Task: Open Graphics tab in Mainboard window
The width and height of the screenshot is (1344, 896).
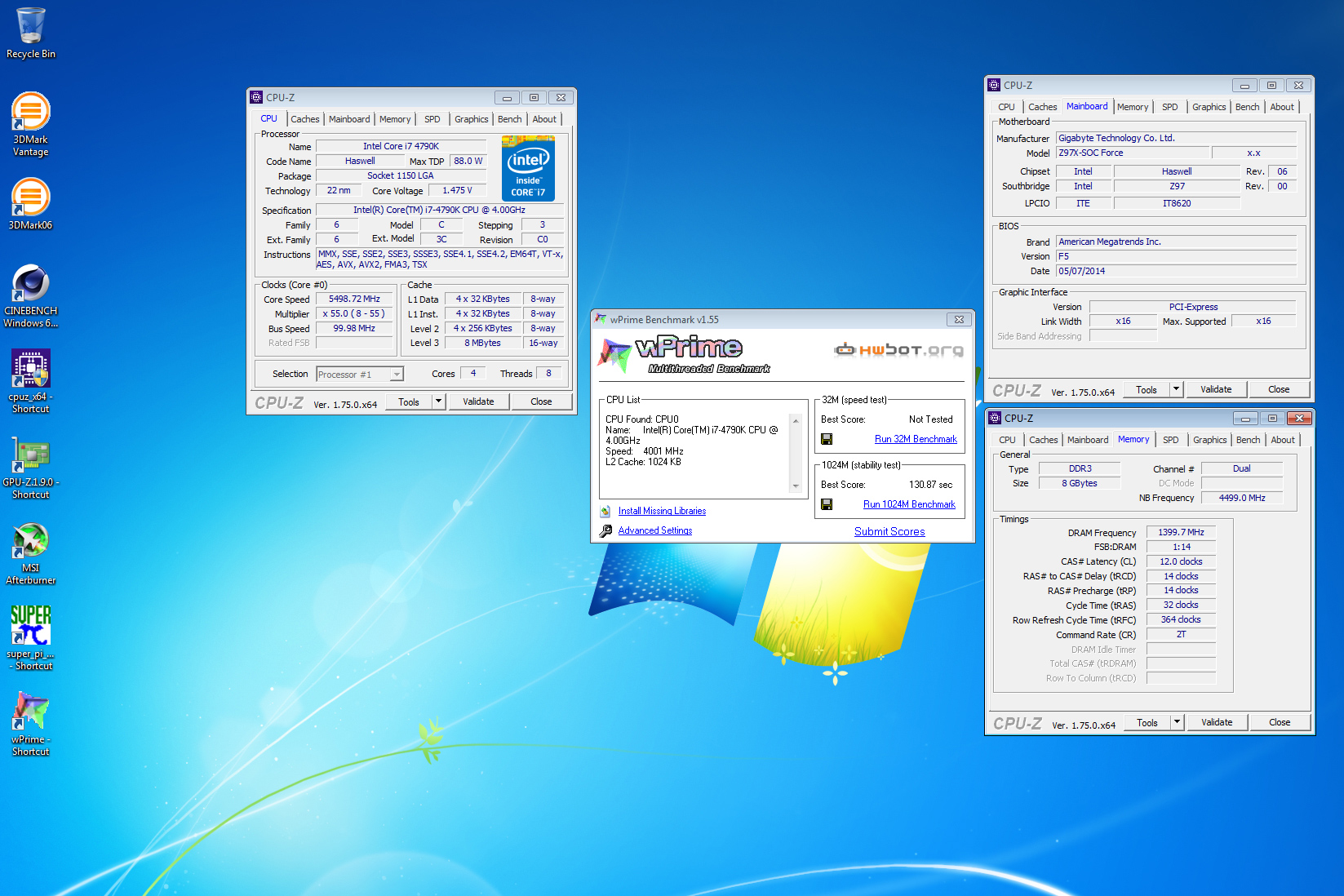Action: coord(1209,107)
